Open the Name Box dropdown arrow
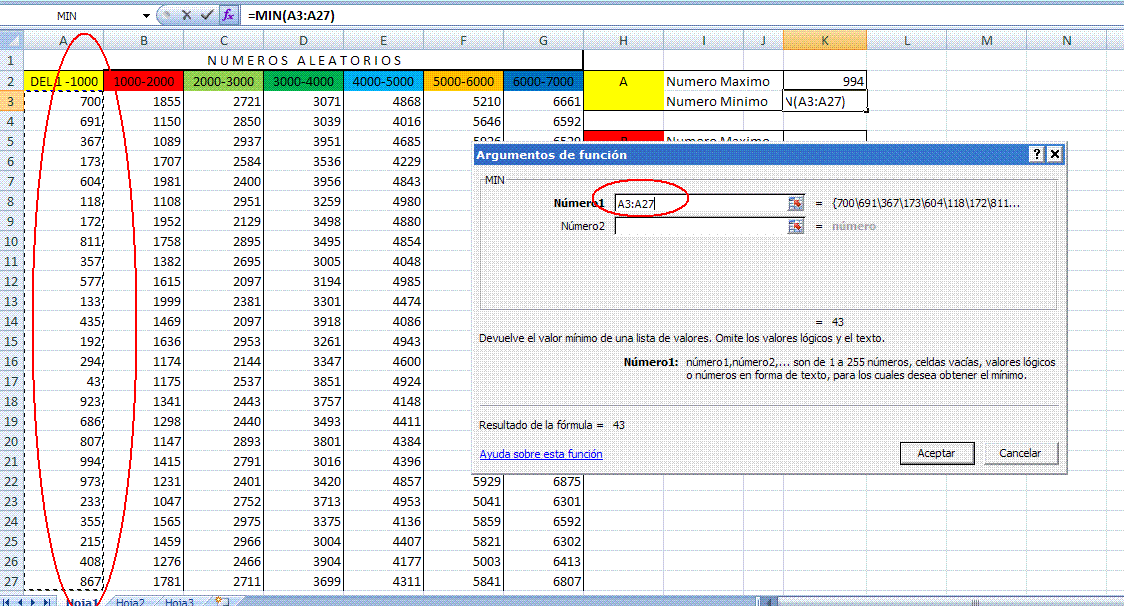Viewport: 1124px width, 606px height. click(x=146, y=16)
